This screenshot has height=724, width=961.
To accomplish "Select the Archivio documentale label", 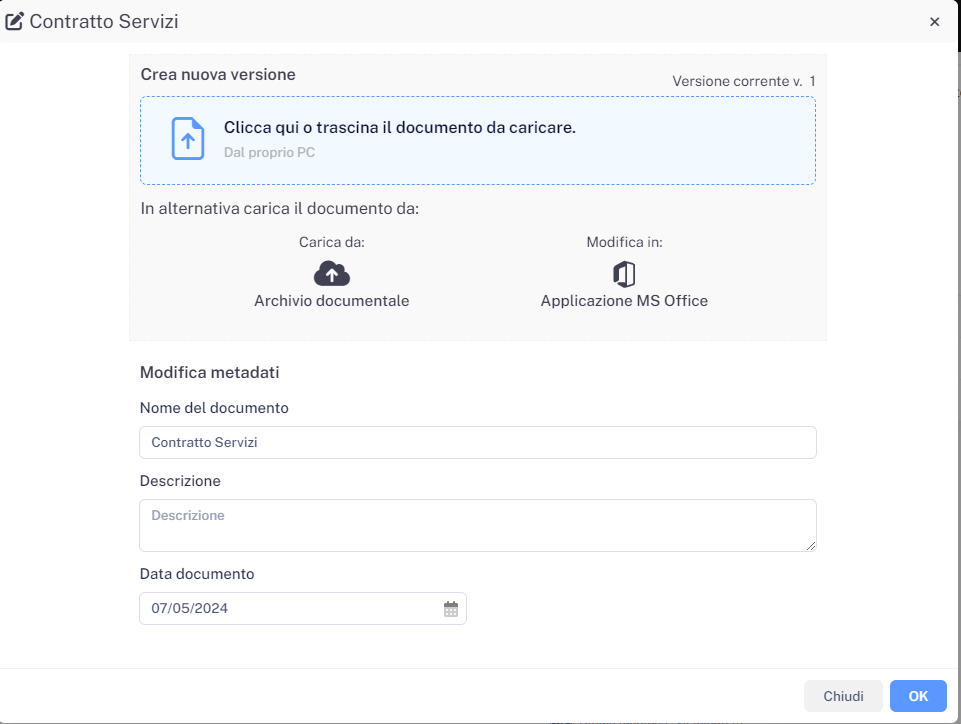I will (x=331, y=301).
